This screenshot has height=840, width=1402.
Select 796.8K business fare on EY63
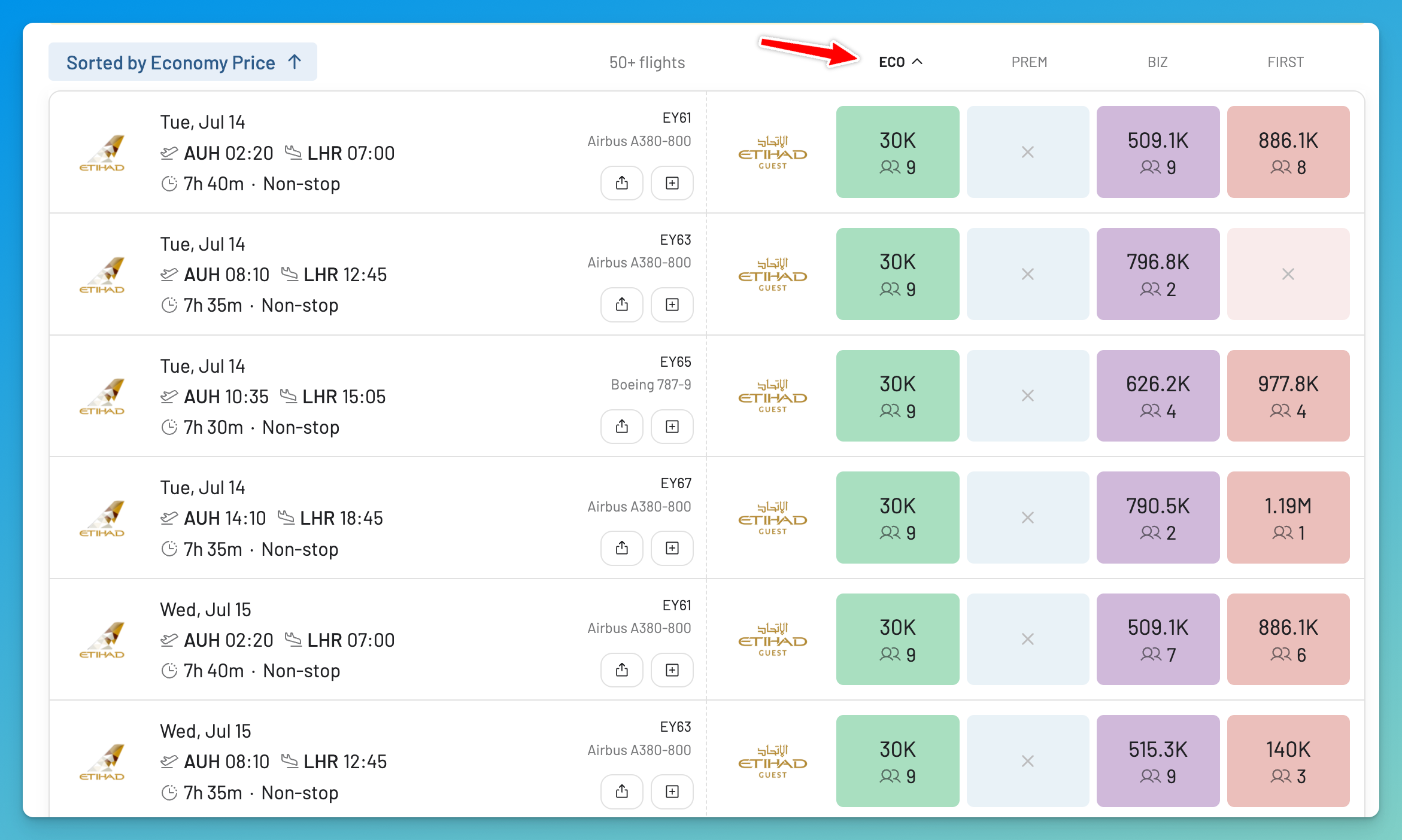1158,274
